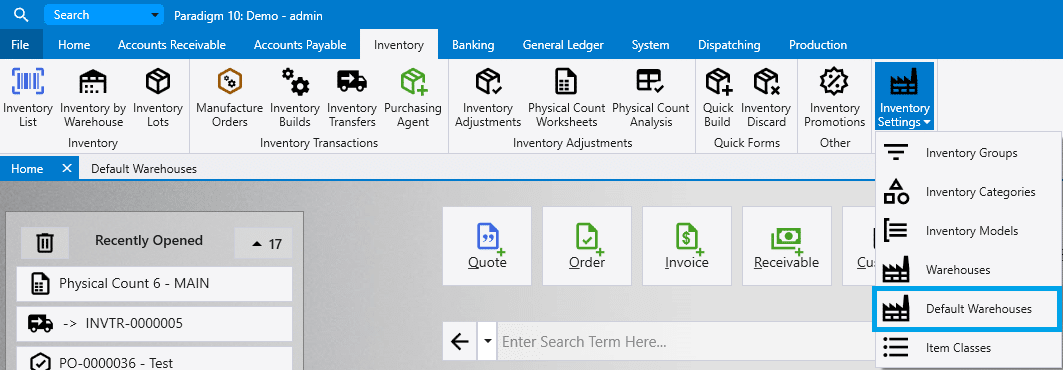The height and width of the screenshot is (370, 1063).
Task: Select Inventory Models from the menu
Action: coord(968,231)
